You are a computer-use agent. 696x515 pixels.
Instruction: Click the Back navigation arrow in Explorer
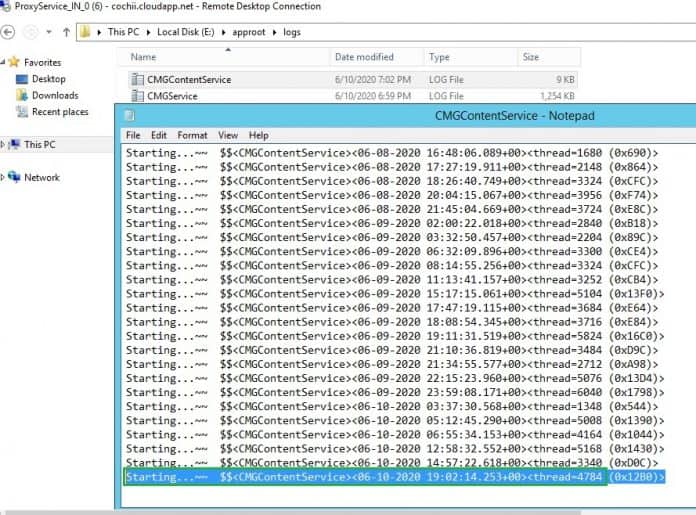pos(8,32)
